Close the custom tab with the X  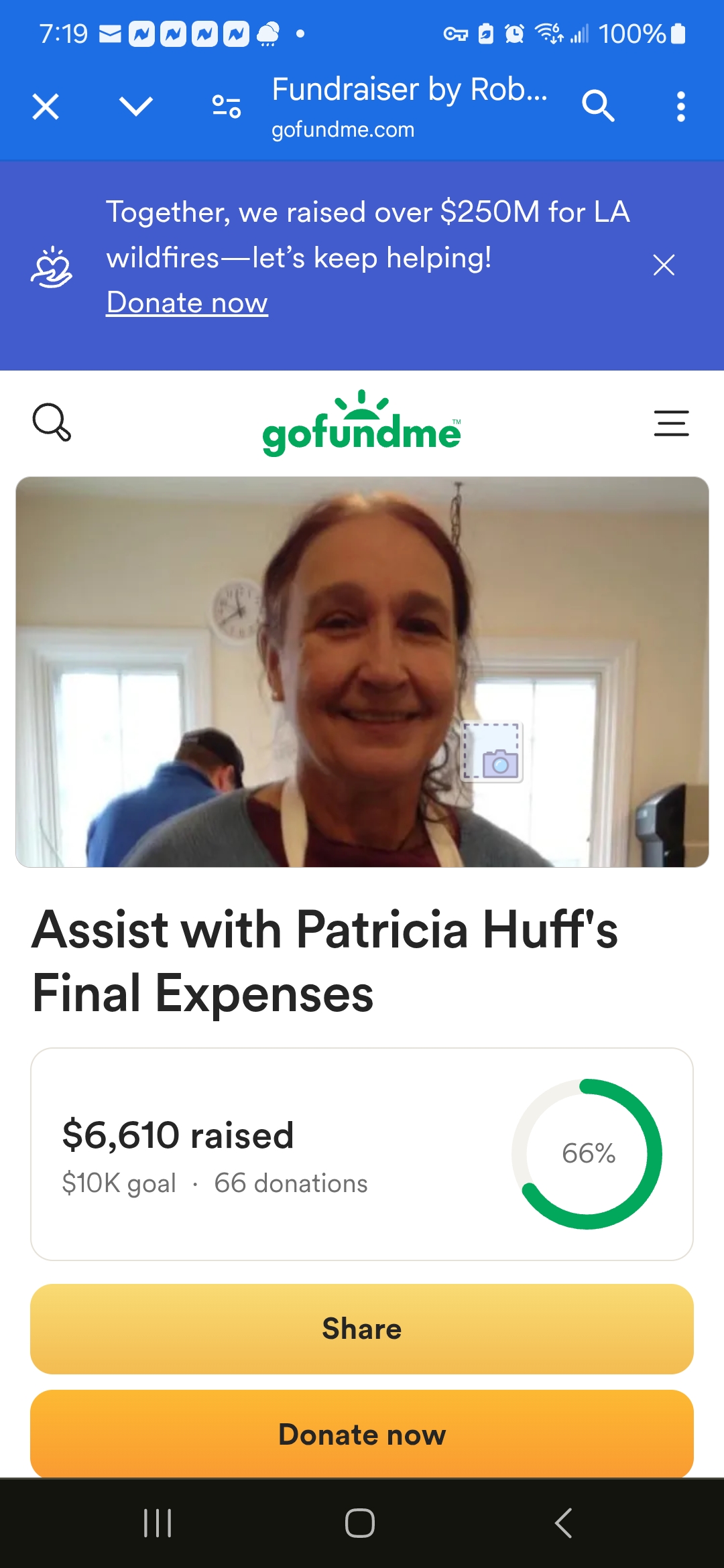[46, 107]
